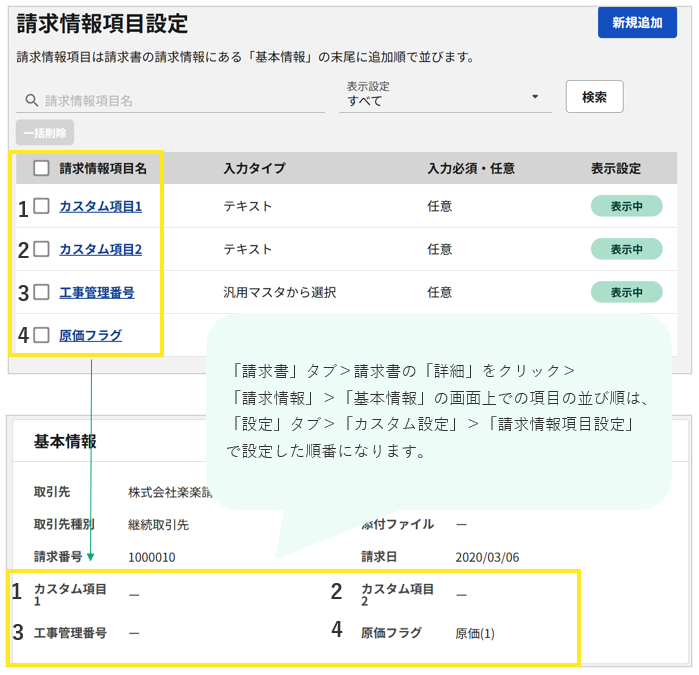The height and width of the screenshot is (675, 699).
Task: Click the 表示設定 column header
Action: pyautogui.click(x=616, y=168)
